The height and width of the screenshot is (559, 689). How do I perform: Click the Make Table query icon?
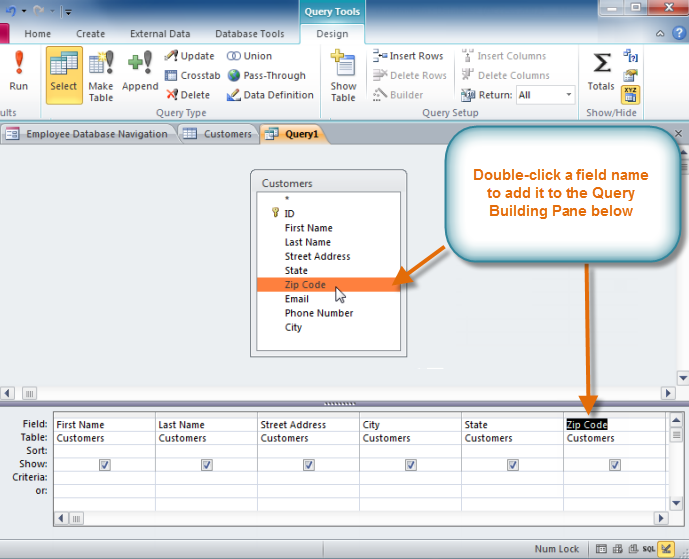(x=101, y=76)
